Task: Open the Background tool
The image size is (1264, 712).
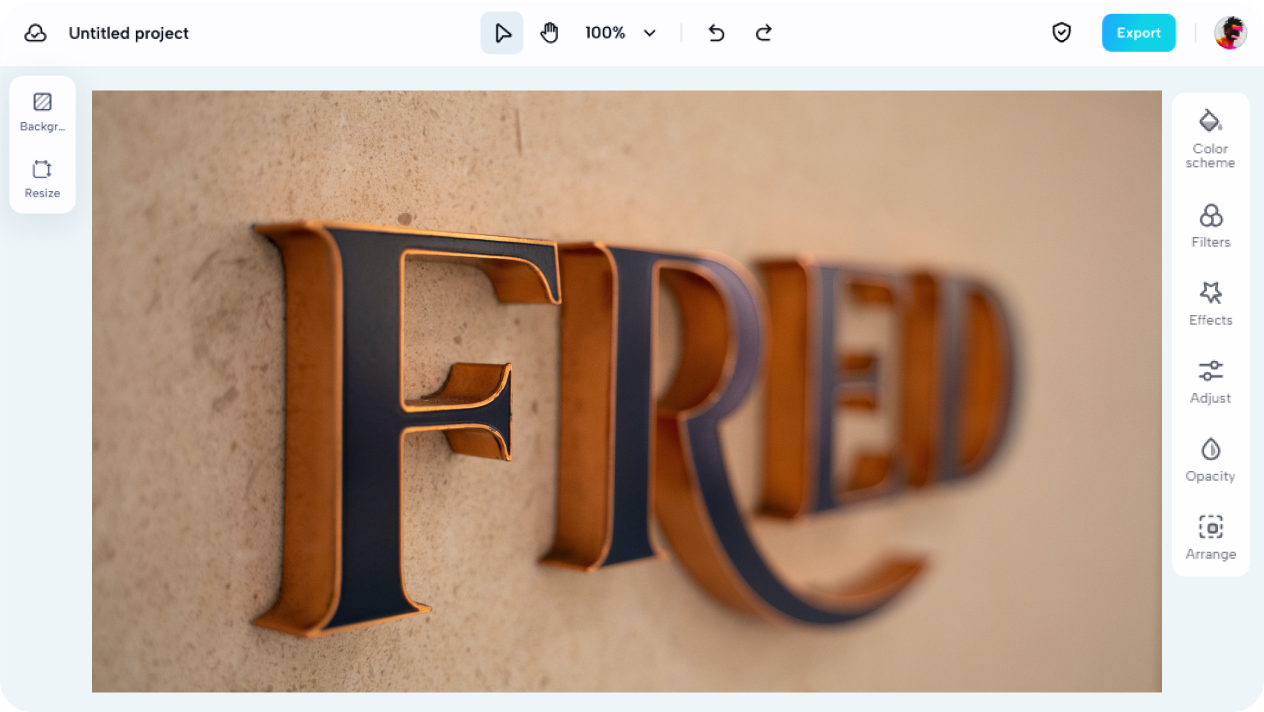Action: point(42,112)
